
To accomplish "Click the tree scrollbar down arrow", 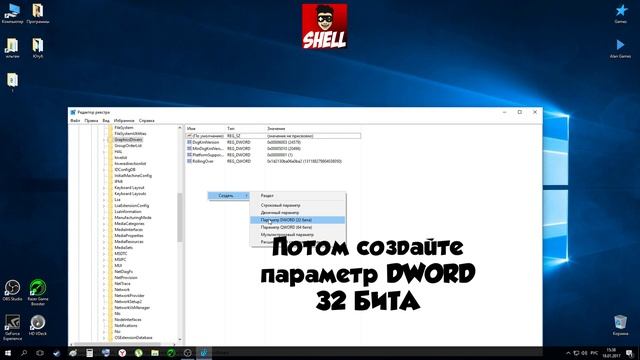I will point(180,340).
